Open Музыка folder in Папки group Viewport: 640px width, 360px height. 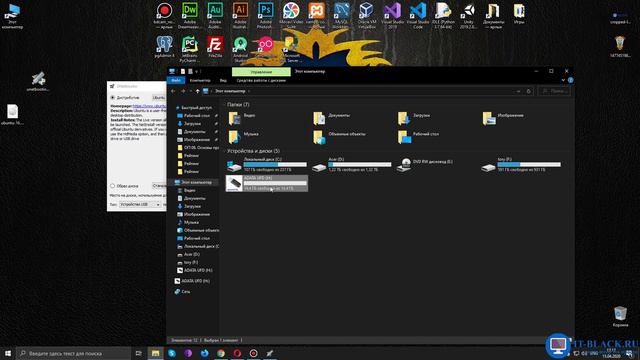[244, 137]
